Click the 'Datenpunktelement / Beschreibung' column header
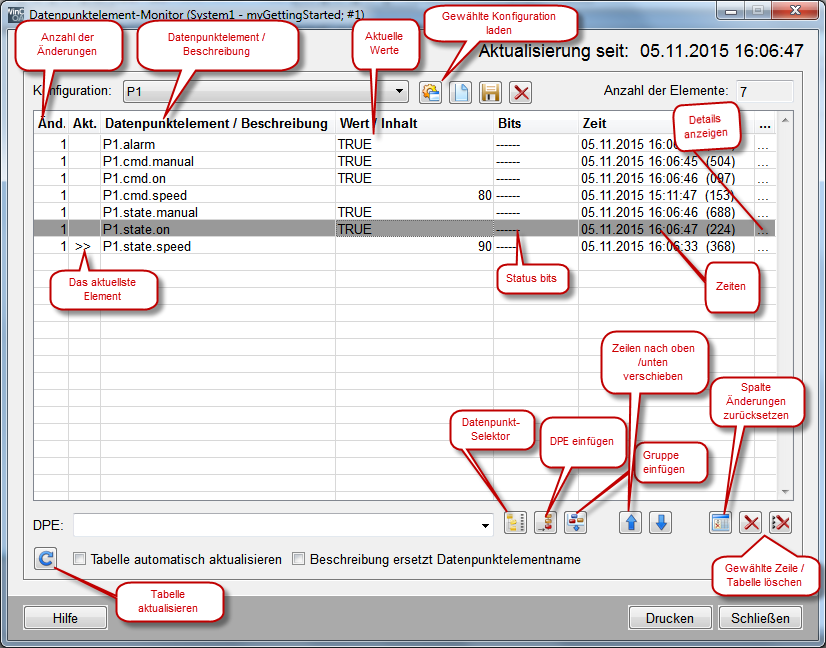This screenshot has width=826, height=648. [x=217, y=123]
